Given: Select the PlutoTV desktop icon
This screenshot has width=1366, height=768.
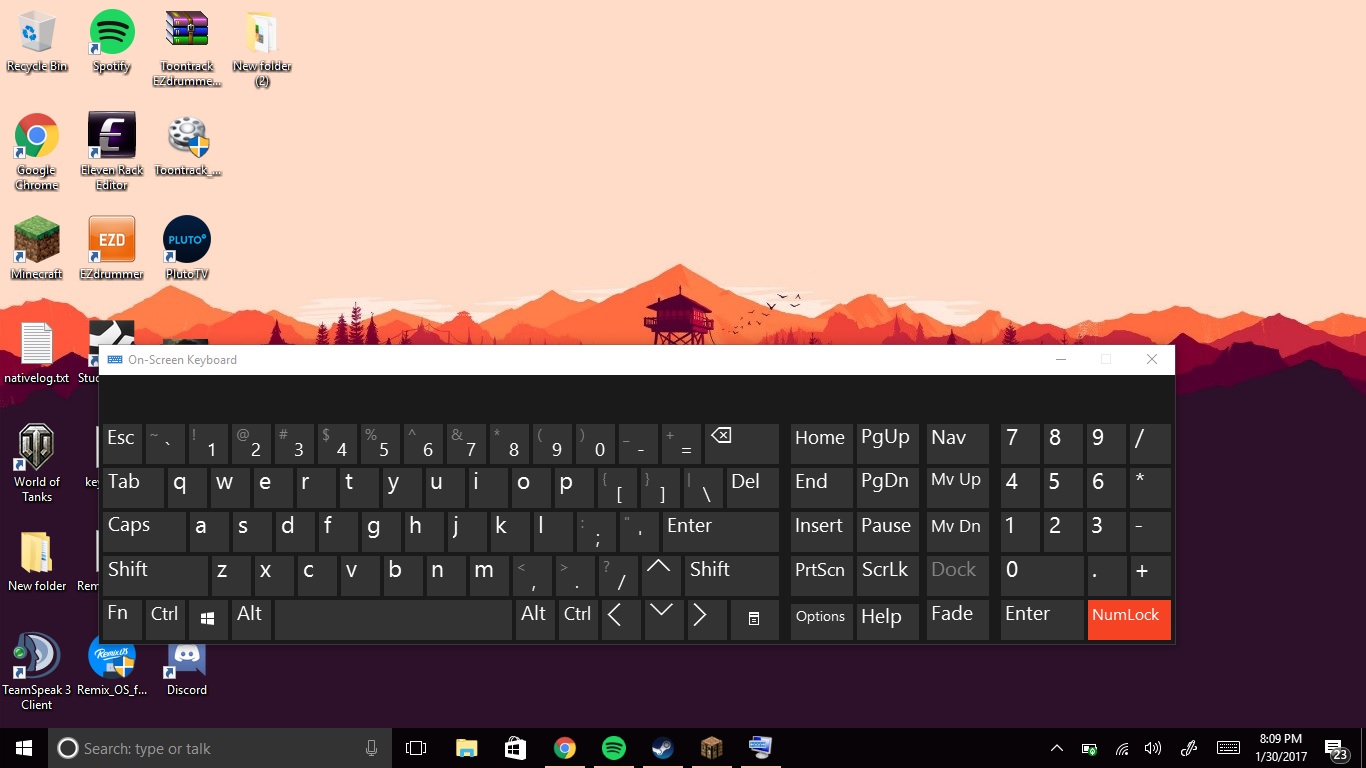Looking at the screenshot, I should tap(187, 249).
